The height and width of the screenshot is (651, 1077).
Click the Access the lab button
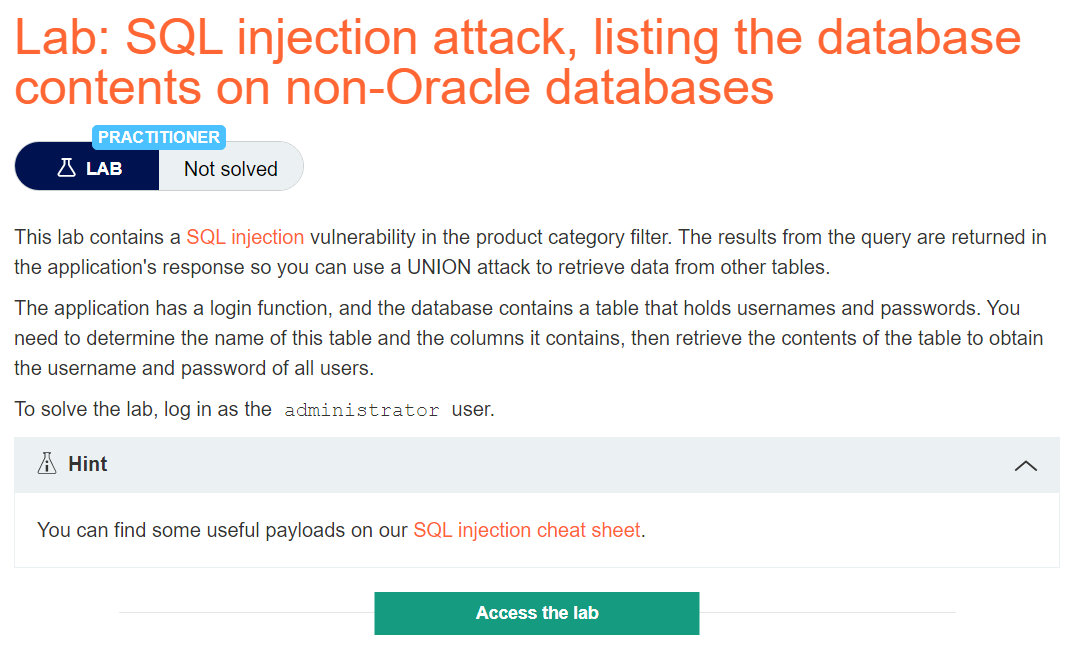click(537, 613)
